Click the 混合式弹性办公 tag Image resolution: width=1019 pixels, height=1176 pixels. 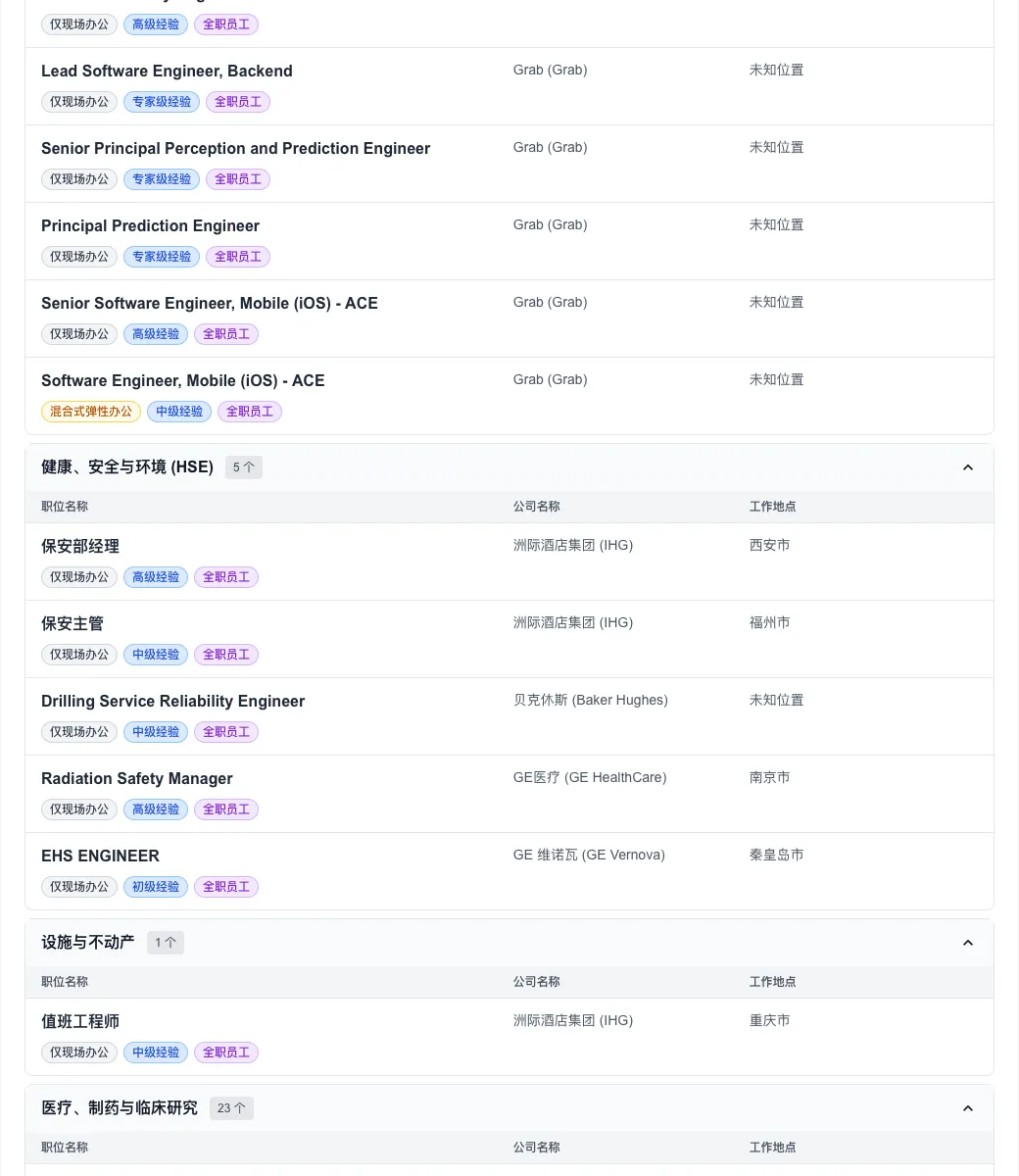click(x=91, y=412)
